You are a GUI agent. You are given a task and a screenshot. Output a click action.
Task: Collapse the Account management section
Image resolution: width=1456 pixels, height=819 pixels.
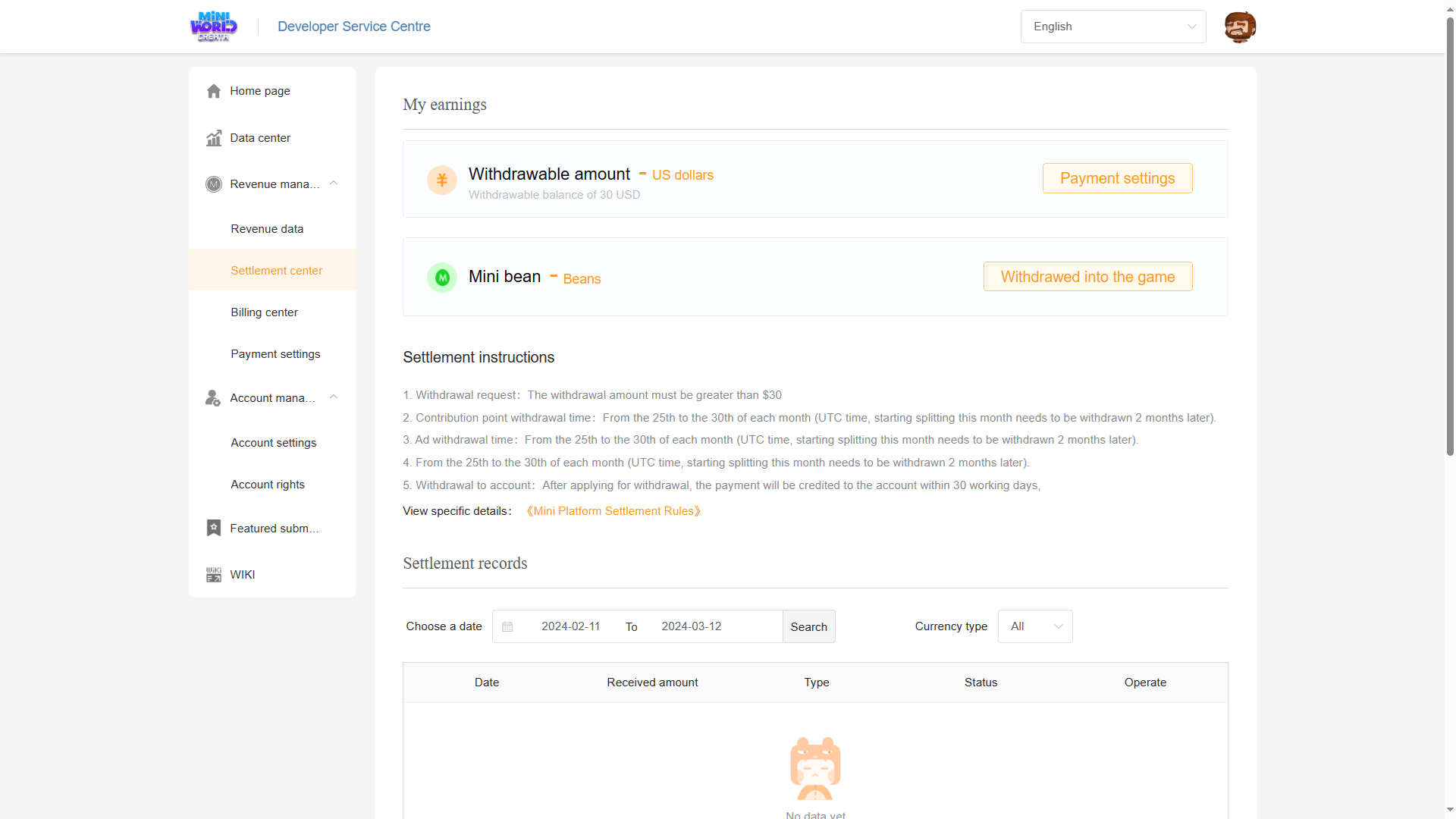tap(334, 397)
